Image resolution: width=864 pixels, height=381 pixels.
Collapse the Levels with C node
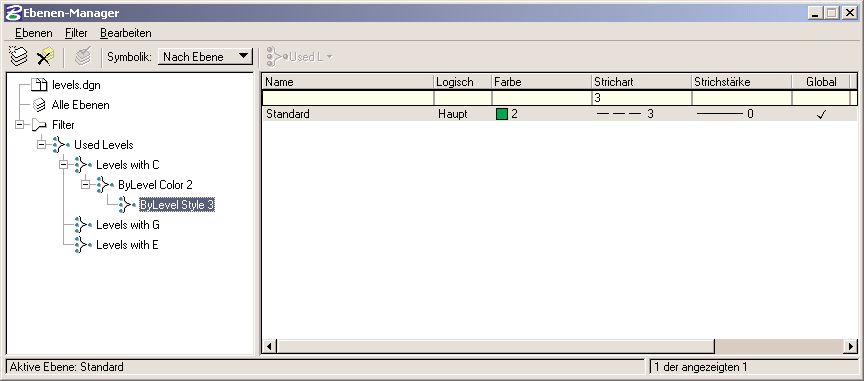tap(63, 164)
